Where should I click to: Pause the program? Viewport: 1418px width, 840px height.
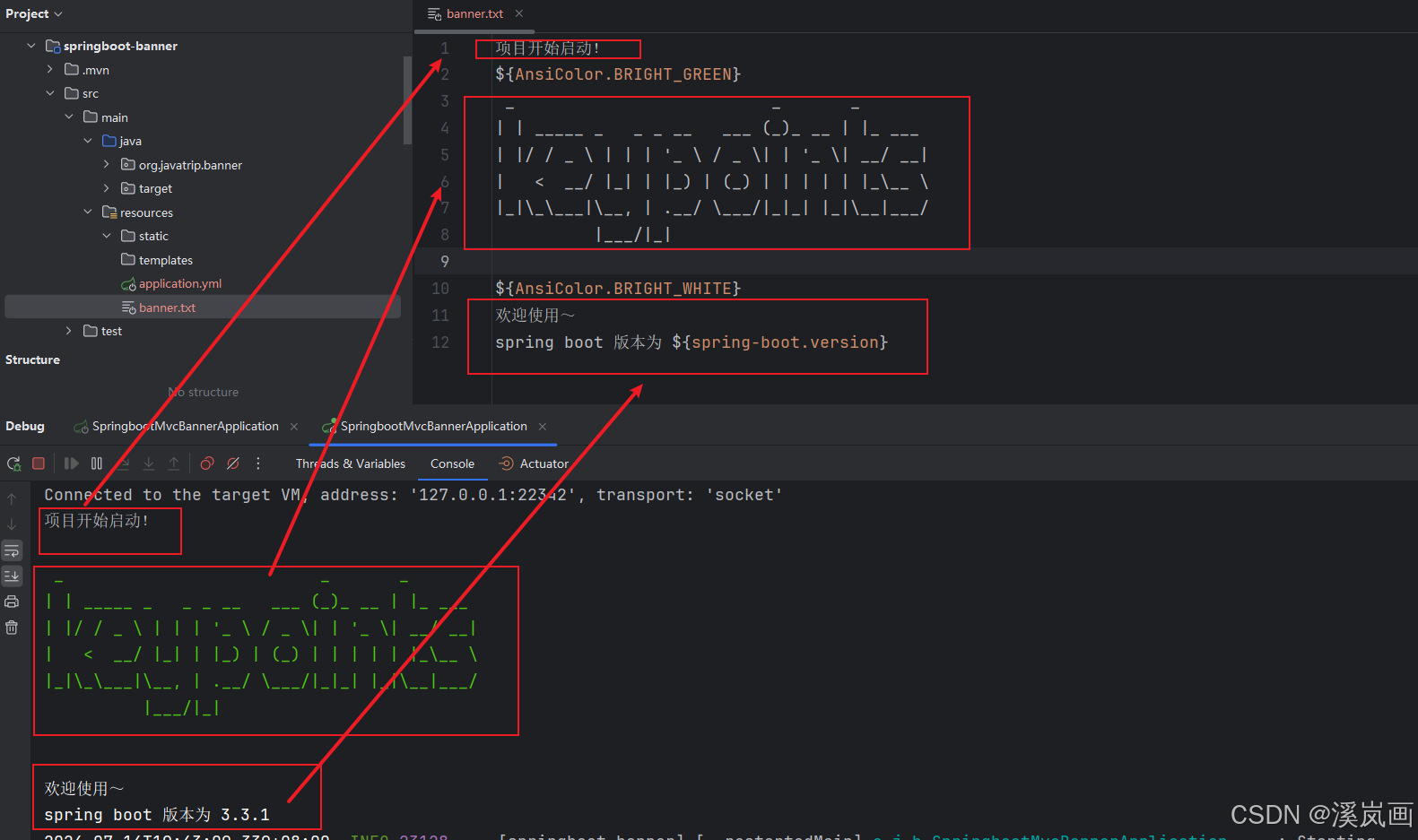tap(97, 463)
